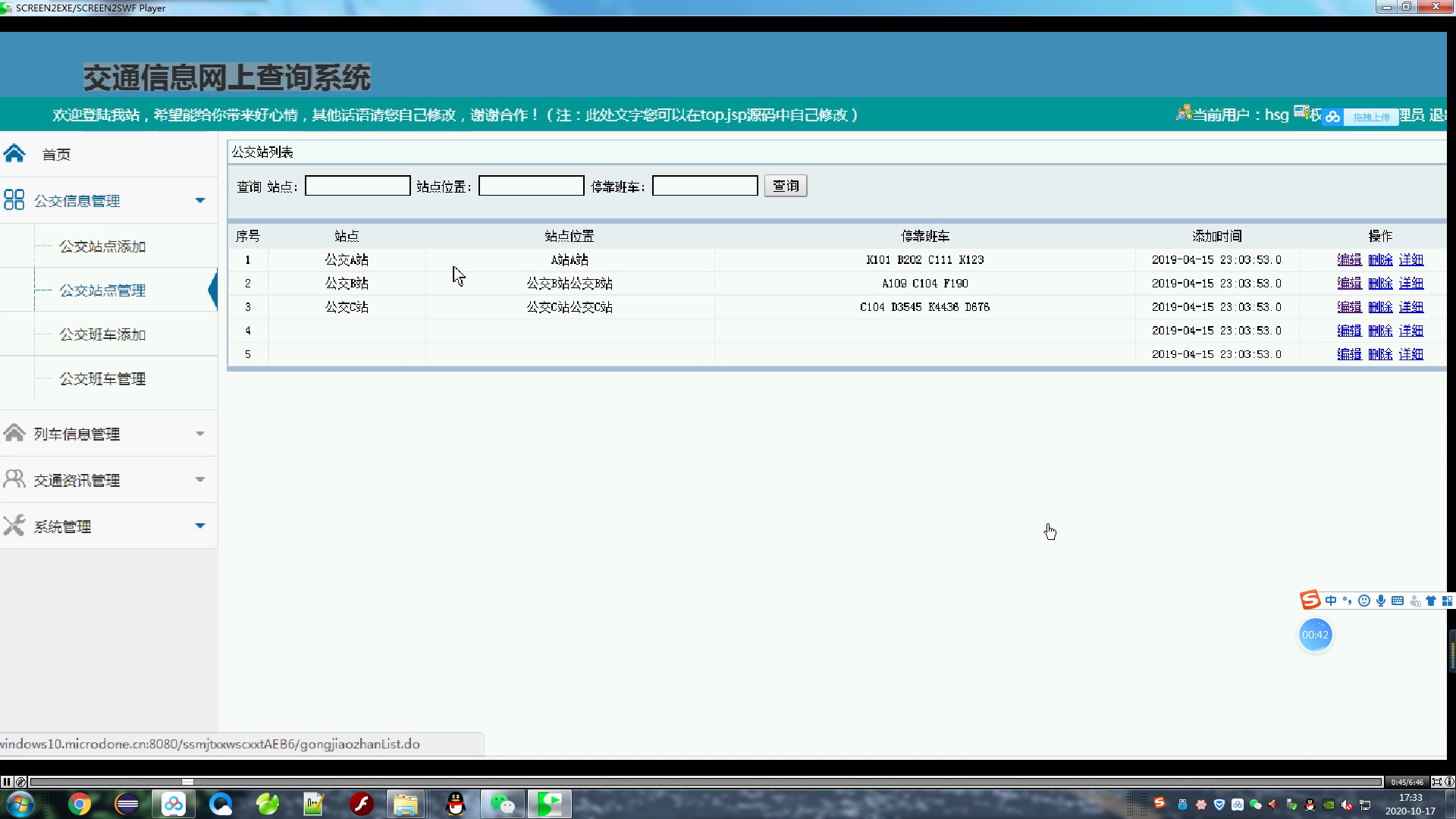Viewport: 1456px width, 819px height.
Task: Toggle Chinese/English 中 mode on Sogou bar
Action: tap(1331, 601)
